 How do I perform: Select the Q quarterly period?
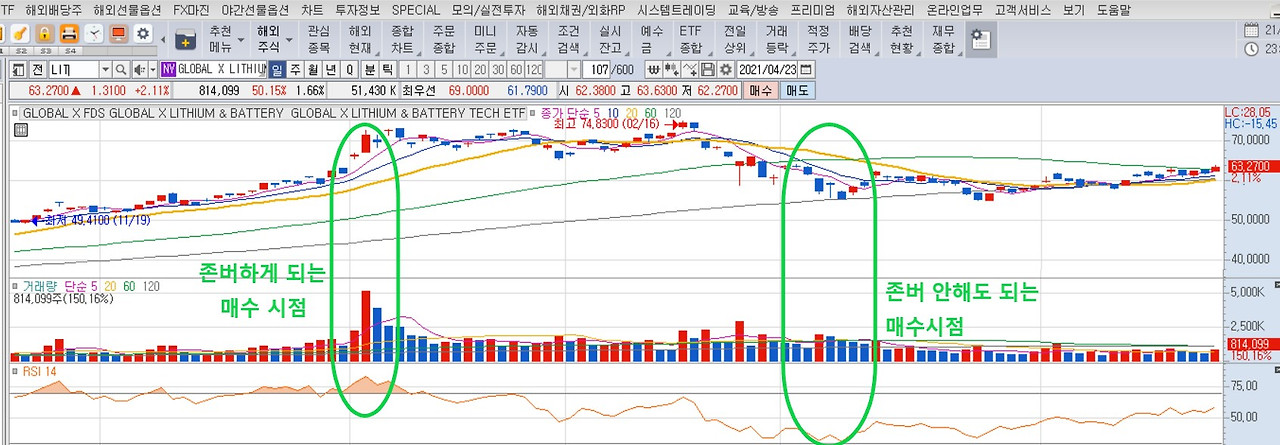coord(349,70)
